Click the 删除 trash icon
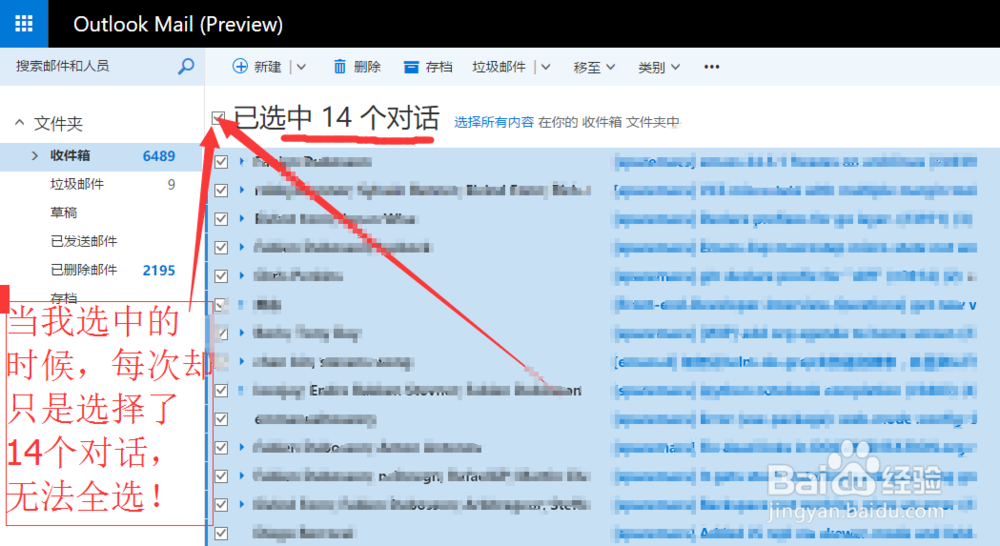This screenshot has height=546, width=1000. [x=340, y=66]
